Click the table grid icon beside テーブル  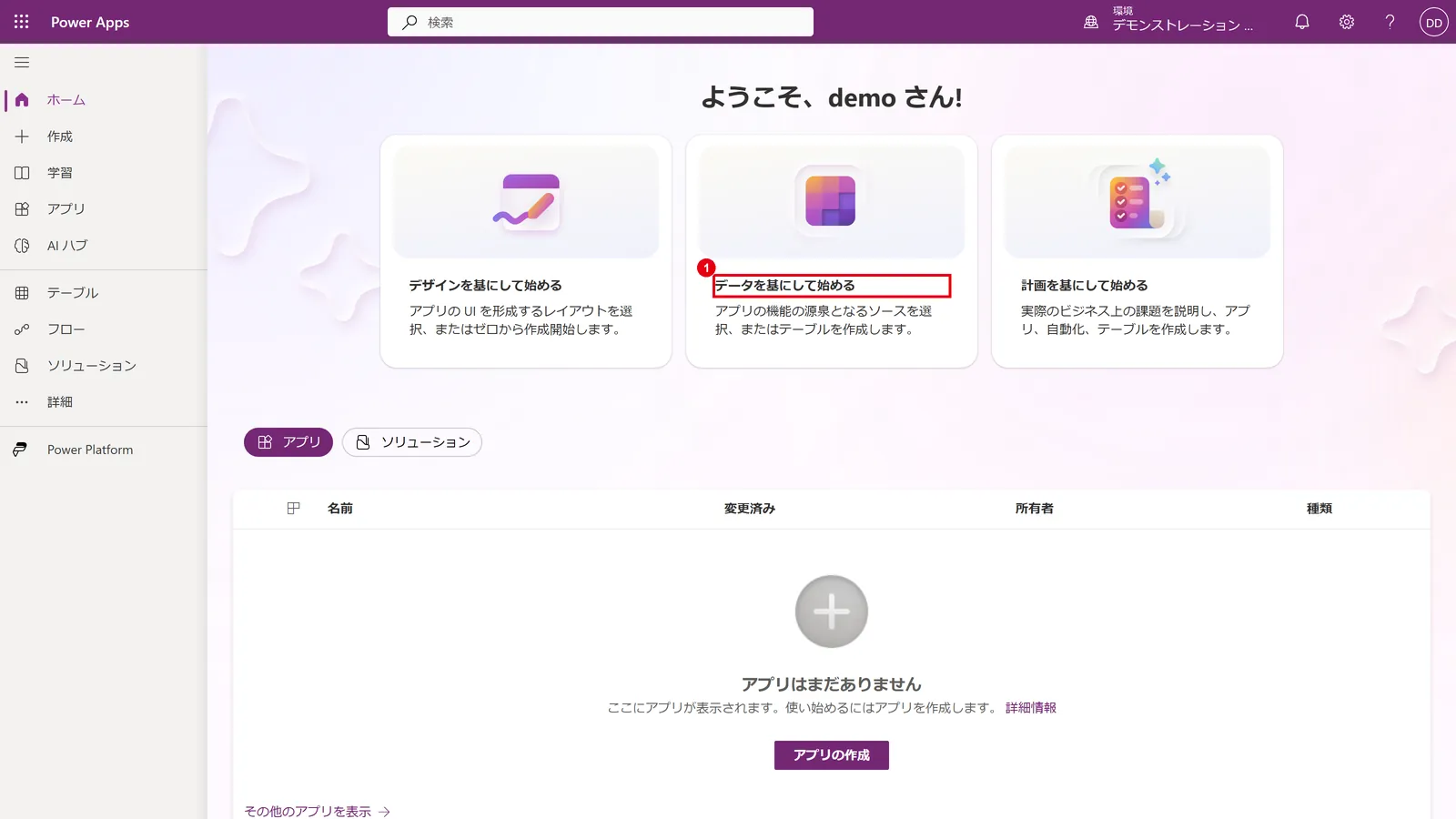click(22, 293)
